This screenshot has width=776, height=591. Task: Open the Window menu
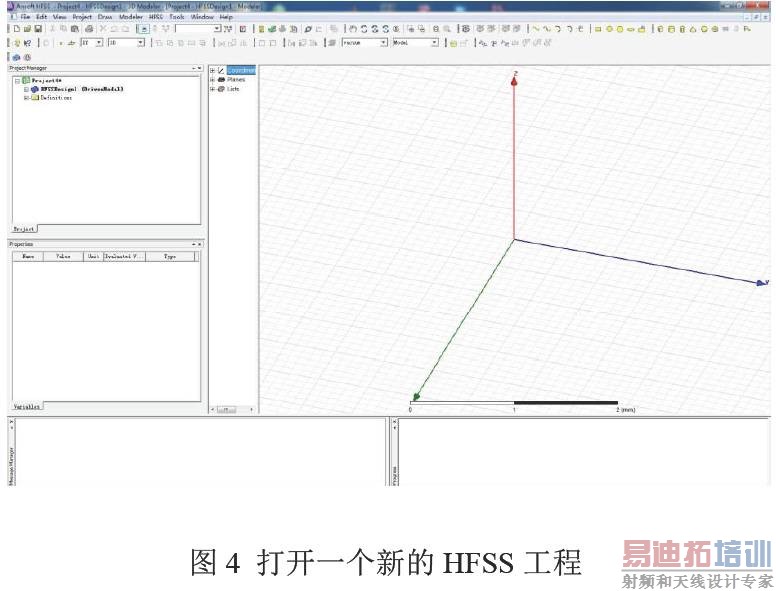coord(202,17)
